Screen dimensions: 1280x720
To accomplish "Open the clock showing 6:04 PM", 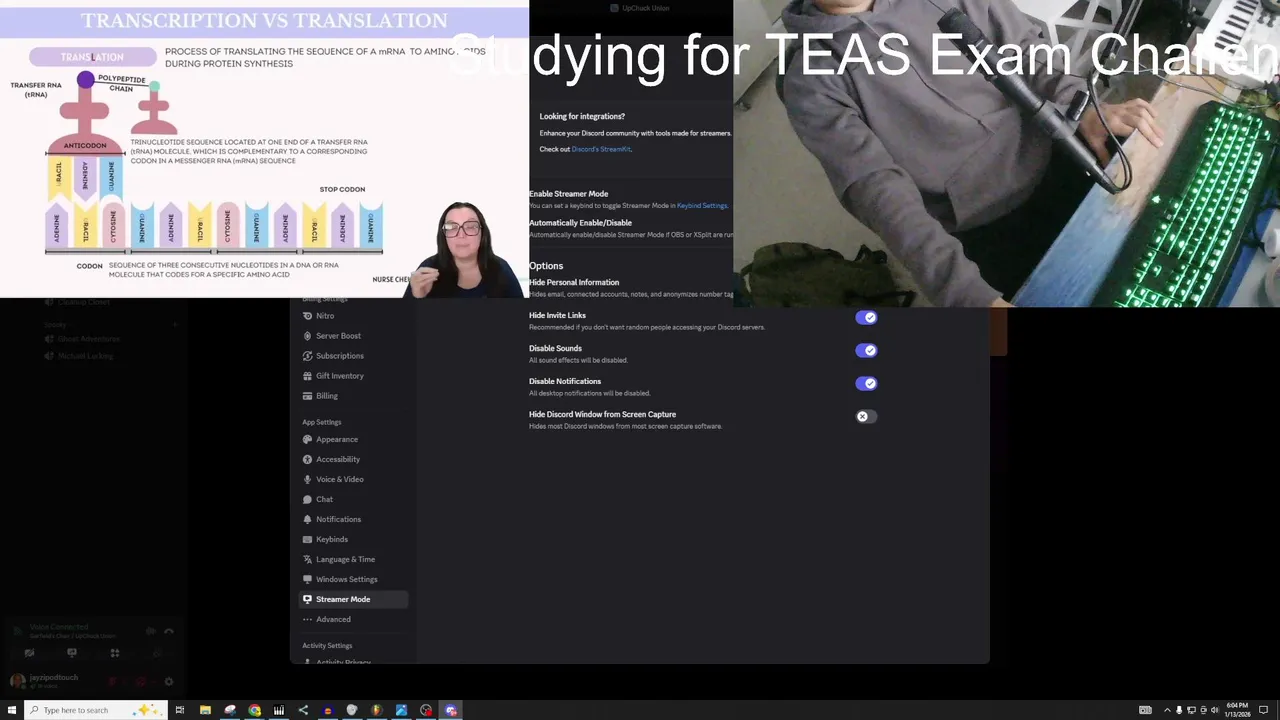I will pyautogui.click(x=1237, y=710).
